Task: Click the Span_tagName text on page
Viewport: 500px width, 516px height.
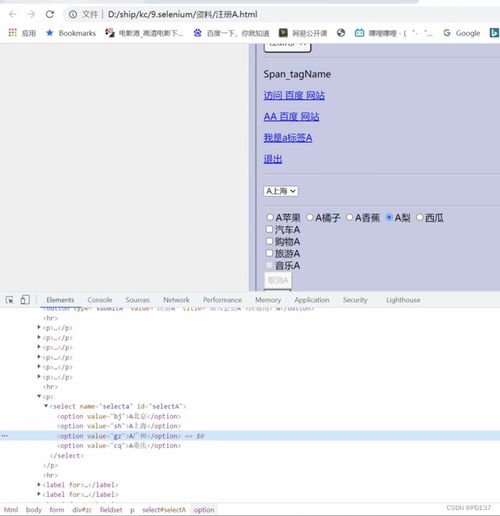Action: pos(297,74)
